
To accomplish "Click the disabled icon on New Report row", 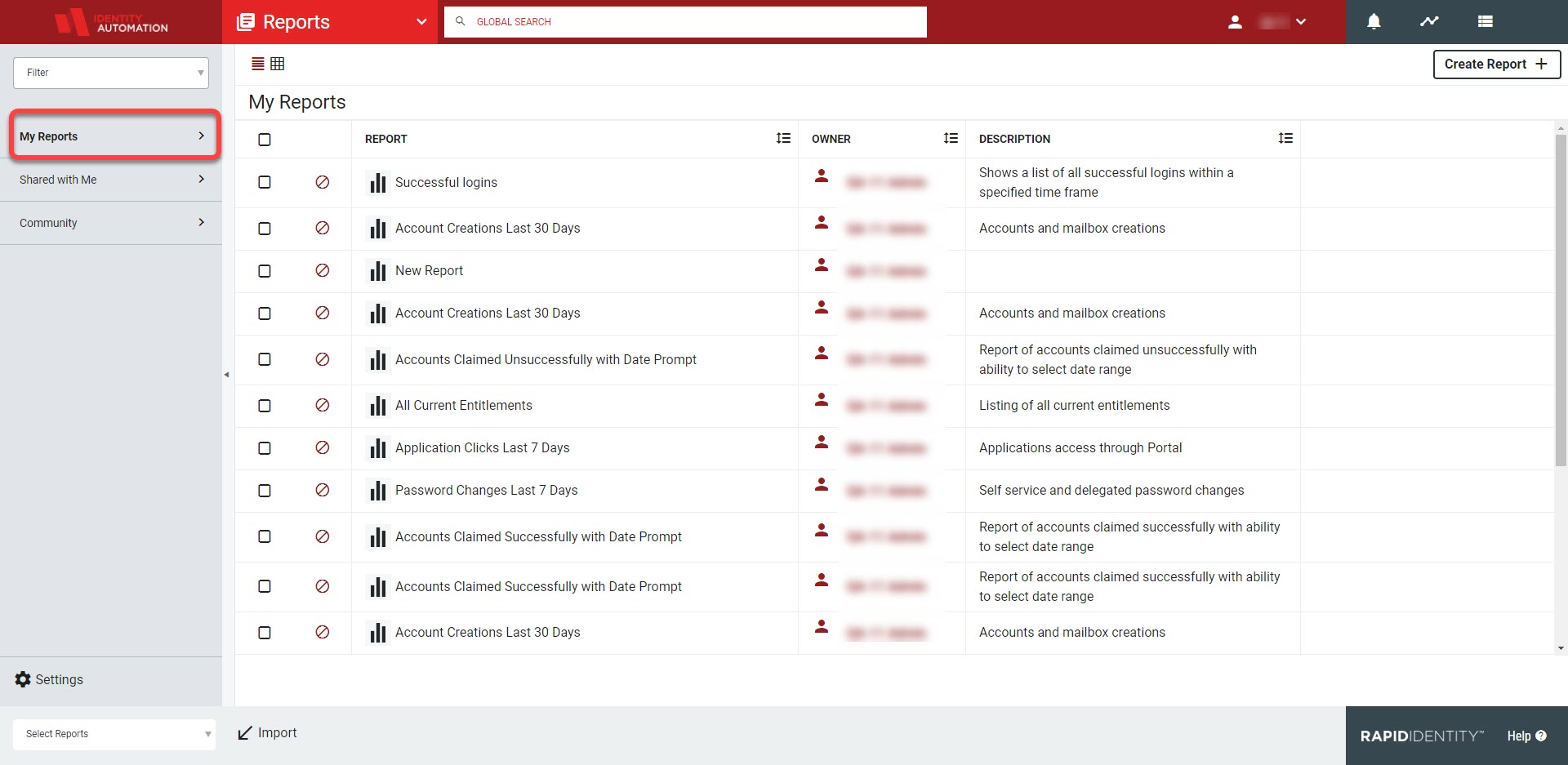I will pyautogui.click(x=323, y=271).
